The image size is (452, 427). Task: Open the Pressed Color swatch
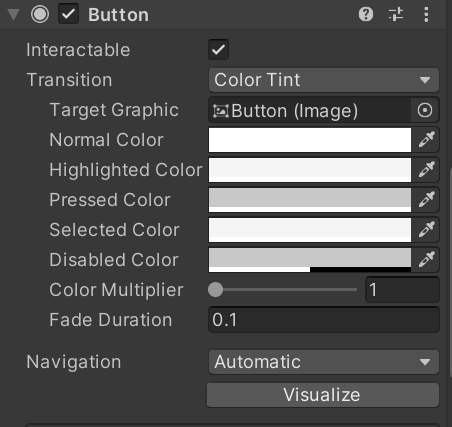[x=310, y=200]
